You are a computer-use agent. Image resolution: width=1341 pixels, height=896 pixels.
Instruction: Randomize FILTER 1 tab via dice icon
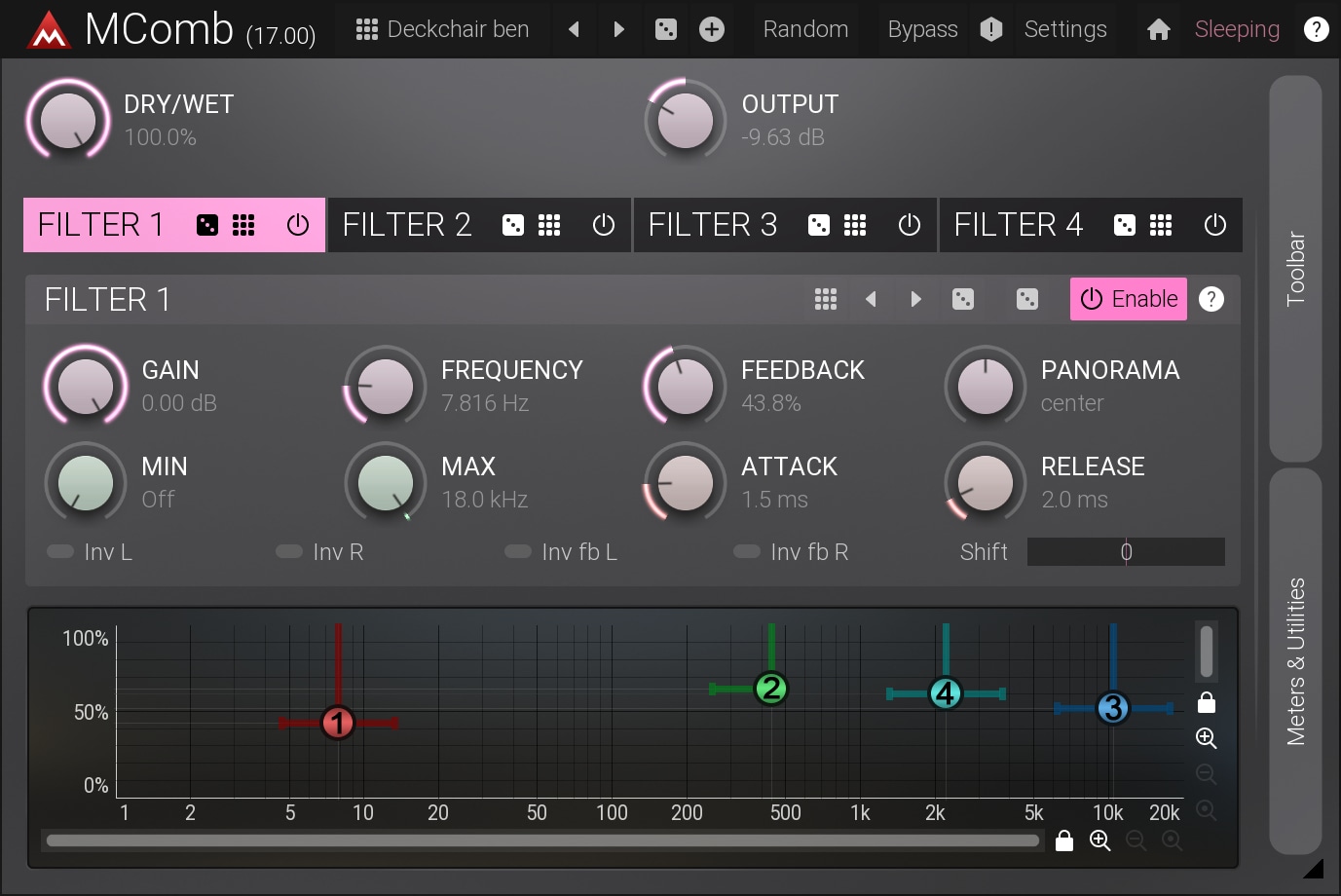point(207,225)
